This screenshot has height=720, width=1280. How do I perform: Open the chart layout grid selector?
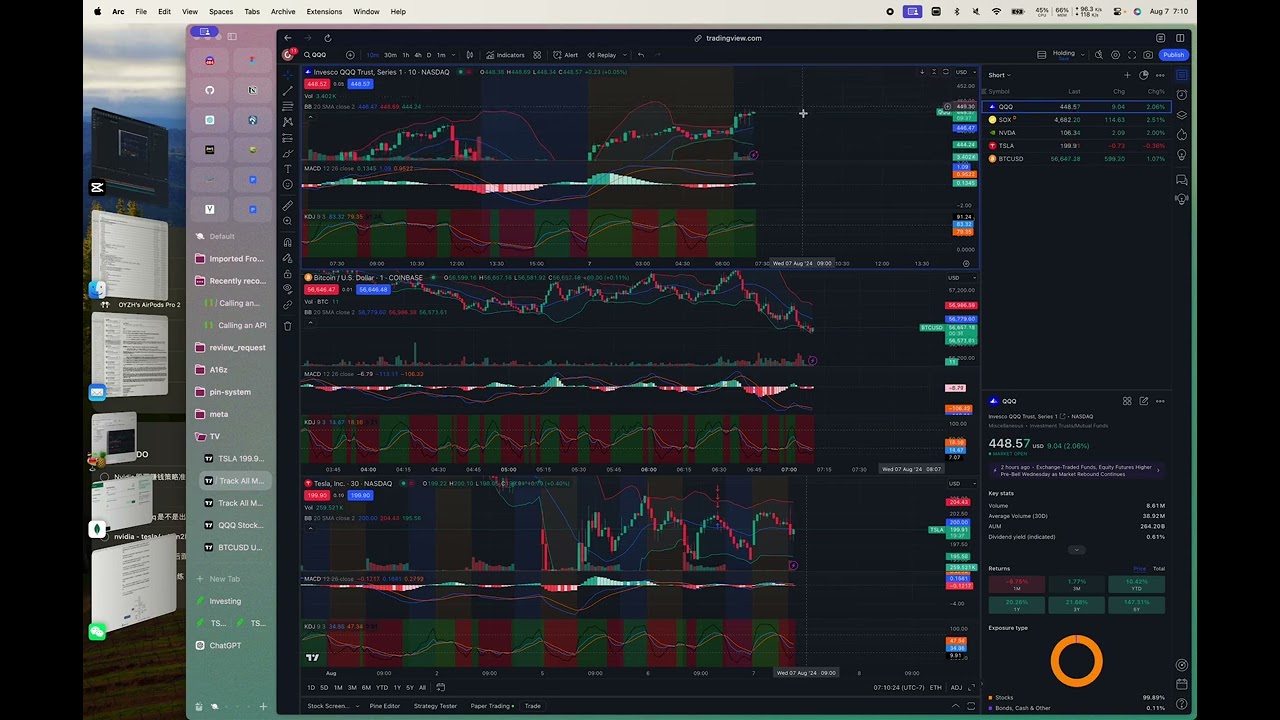pyautogui.click(x=1042, y=55)
